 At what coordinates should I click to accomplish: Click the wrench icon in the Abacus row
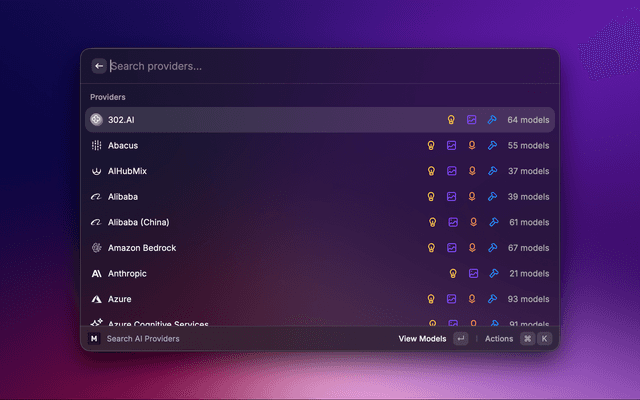tap(492, 145)
